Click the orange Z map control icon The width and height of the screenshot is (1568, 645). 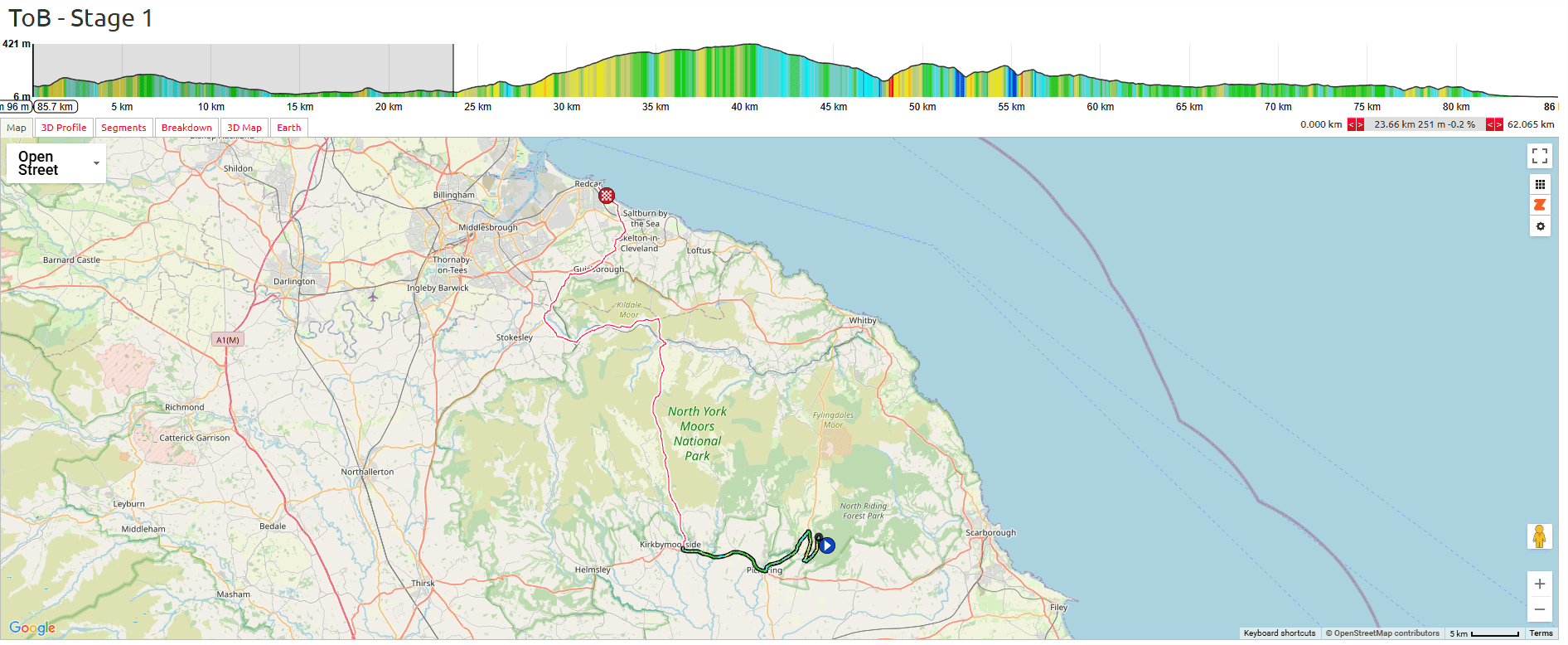tap(1540, 205)
